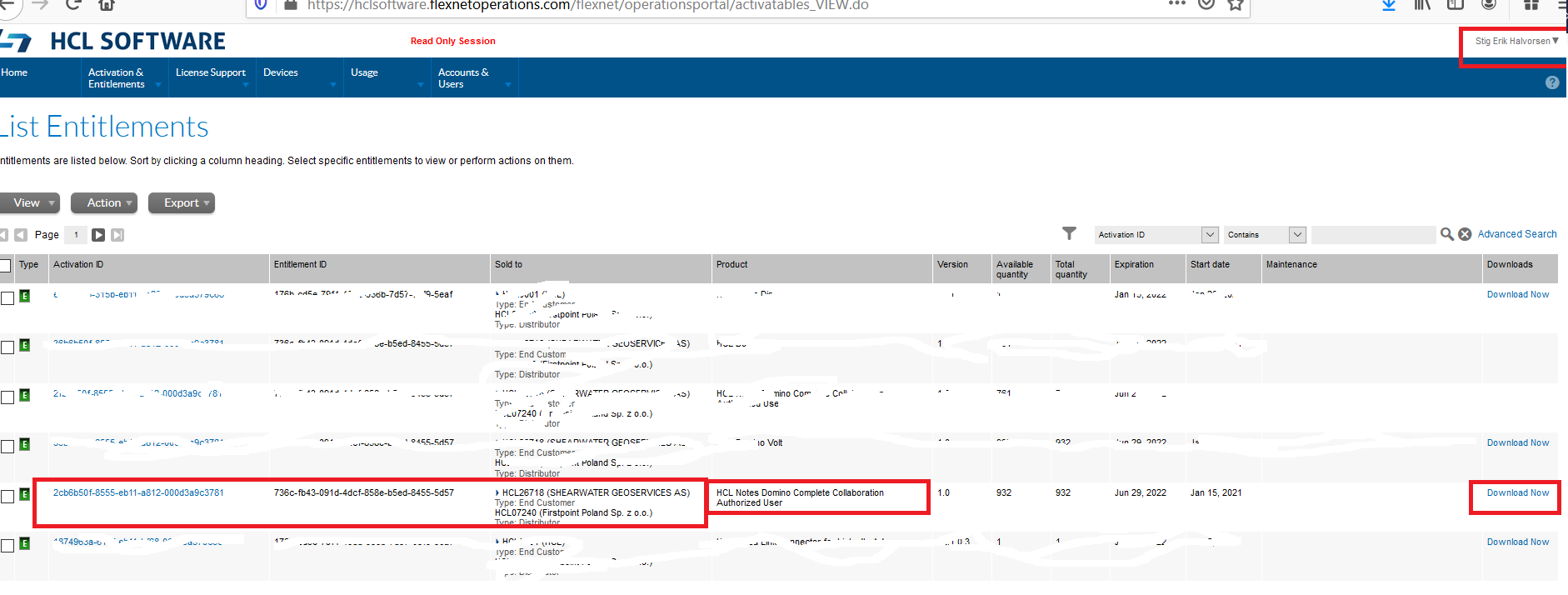Select the first entitlement row checkbox
The image size is (1568, 595).
pos(7,298)
